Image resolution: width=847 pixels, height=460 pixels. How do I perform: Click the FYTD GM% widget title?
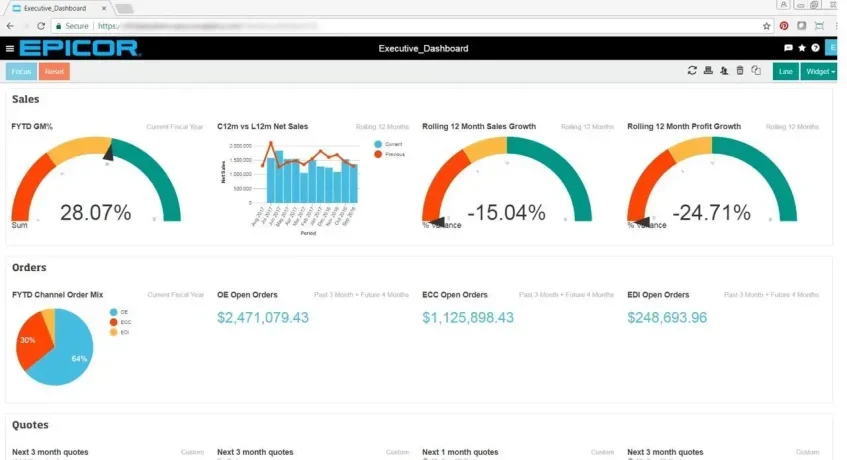(32, 126)
